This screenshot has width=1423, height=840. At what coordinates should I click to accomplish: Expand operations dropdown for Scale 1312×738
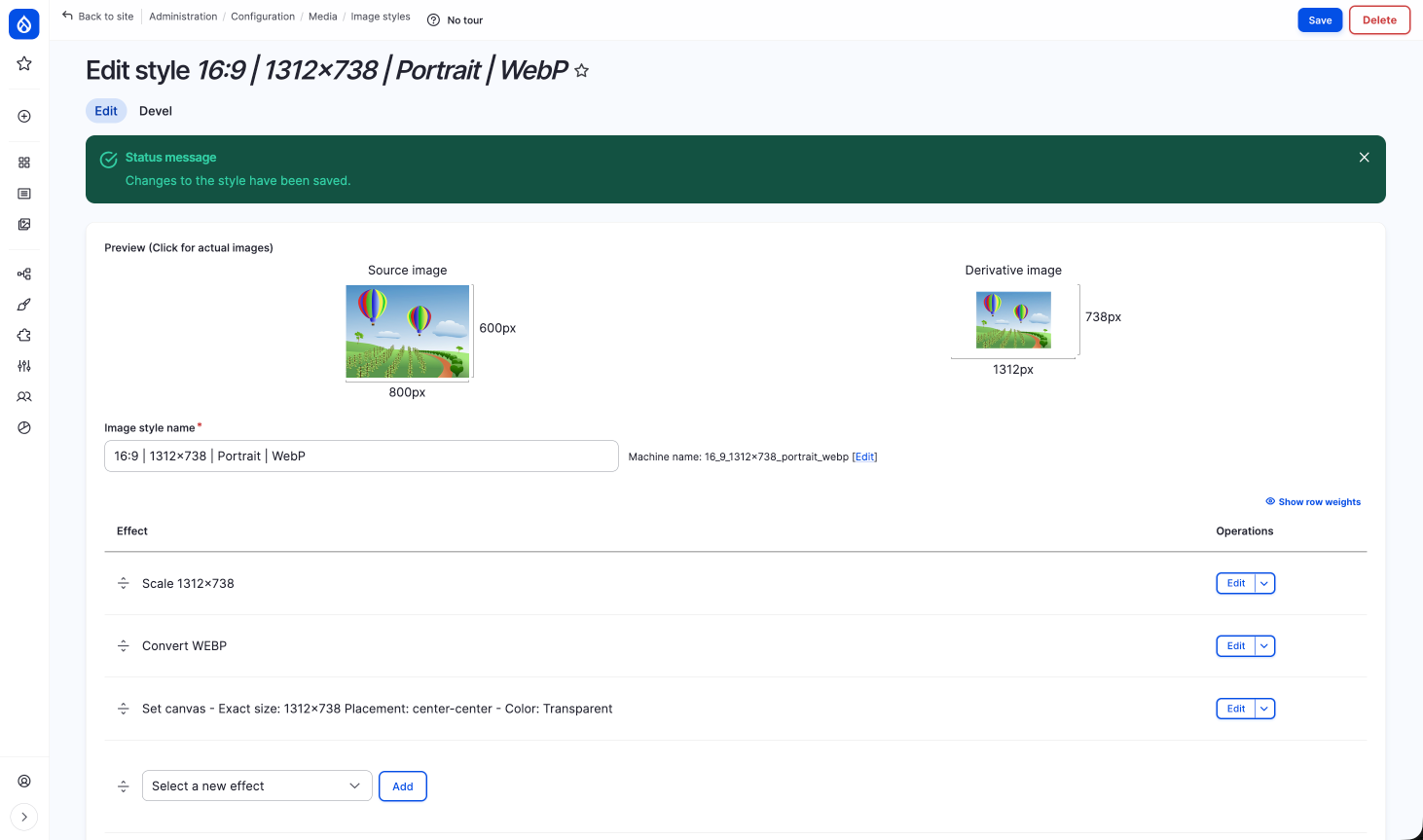tap(1264, 584)
